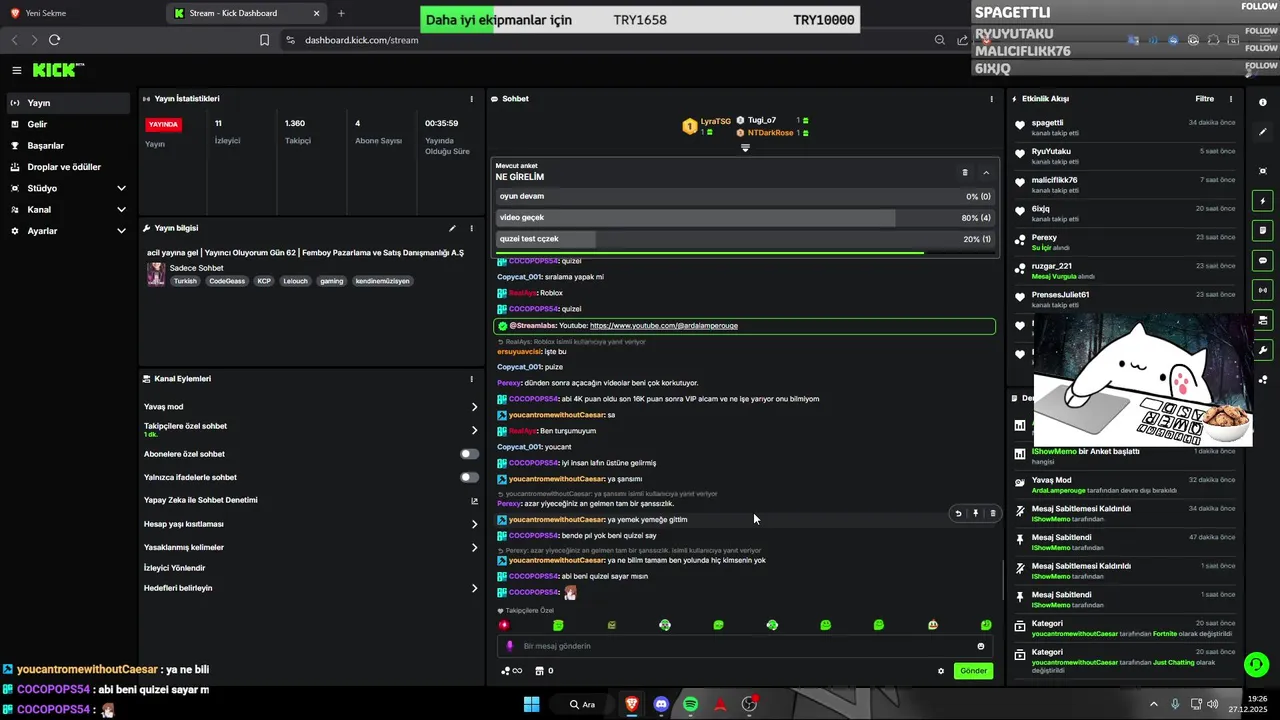Click the Bir mesaj gönderin input field
This screenshot has height=720, width=1280.
click(x=745, y=646)
